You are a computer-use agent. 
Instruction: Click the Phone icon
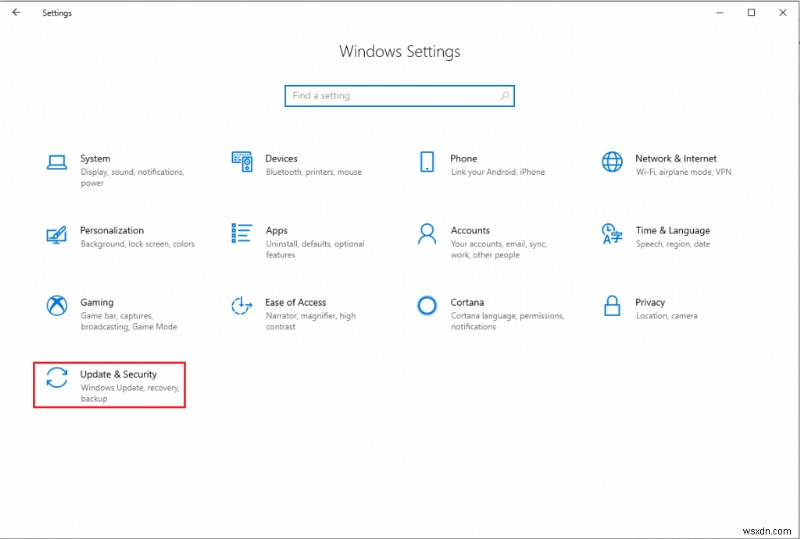tap(427, 162)
